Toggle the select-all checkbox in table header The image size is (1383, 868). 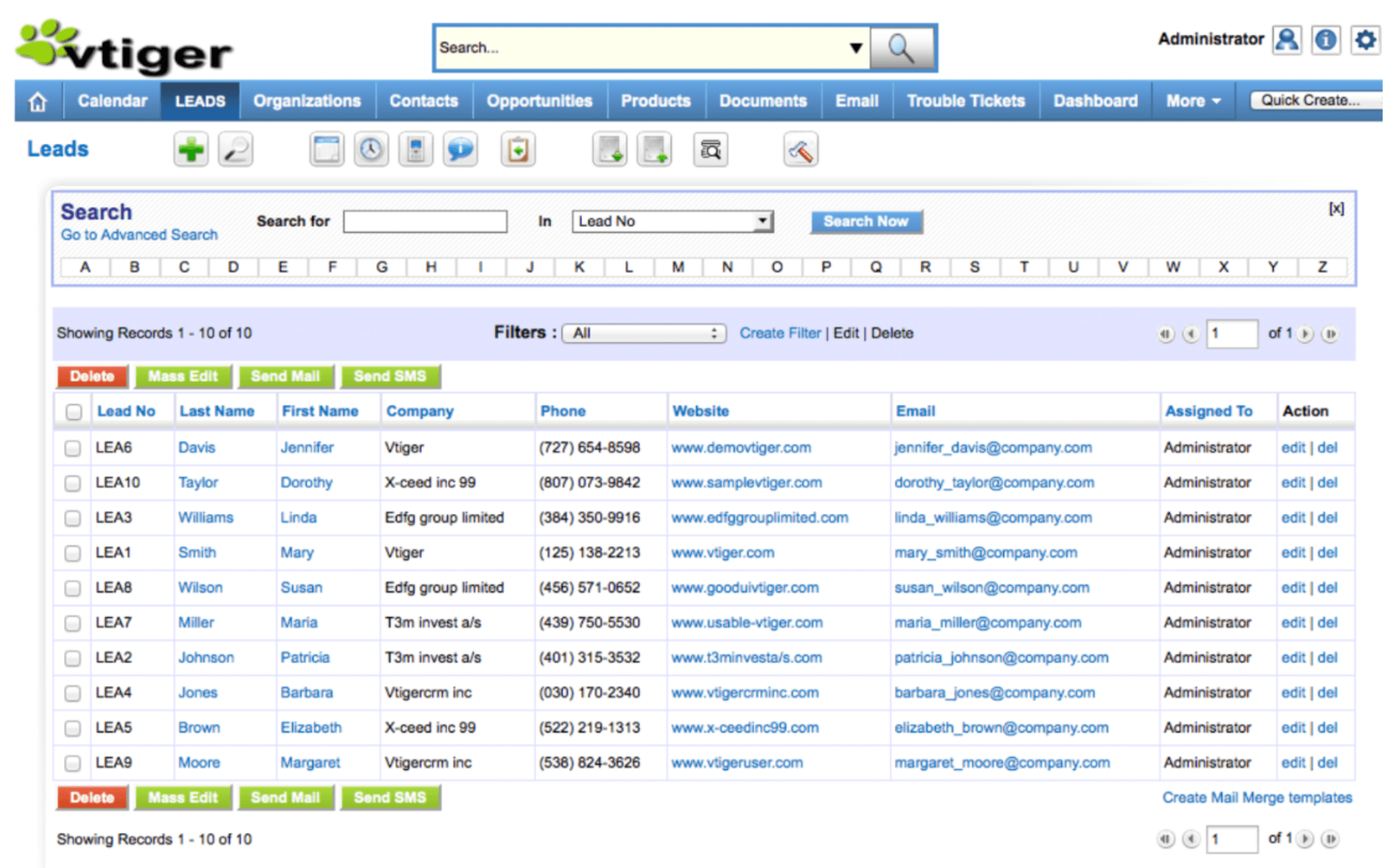(73, 412)
